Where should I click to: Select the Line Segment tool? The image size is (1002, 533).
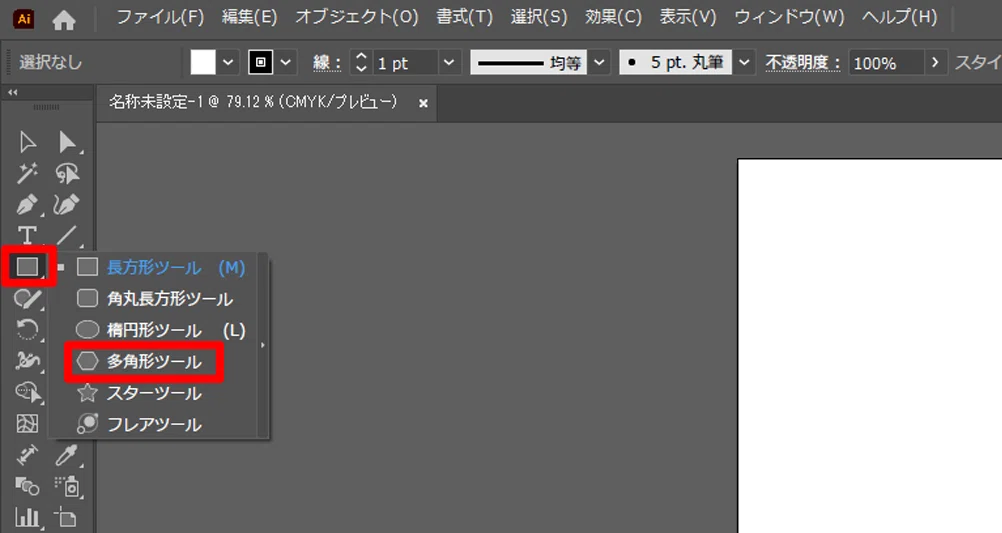67,235
